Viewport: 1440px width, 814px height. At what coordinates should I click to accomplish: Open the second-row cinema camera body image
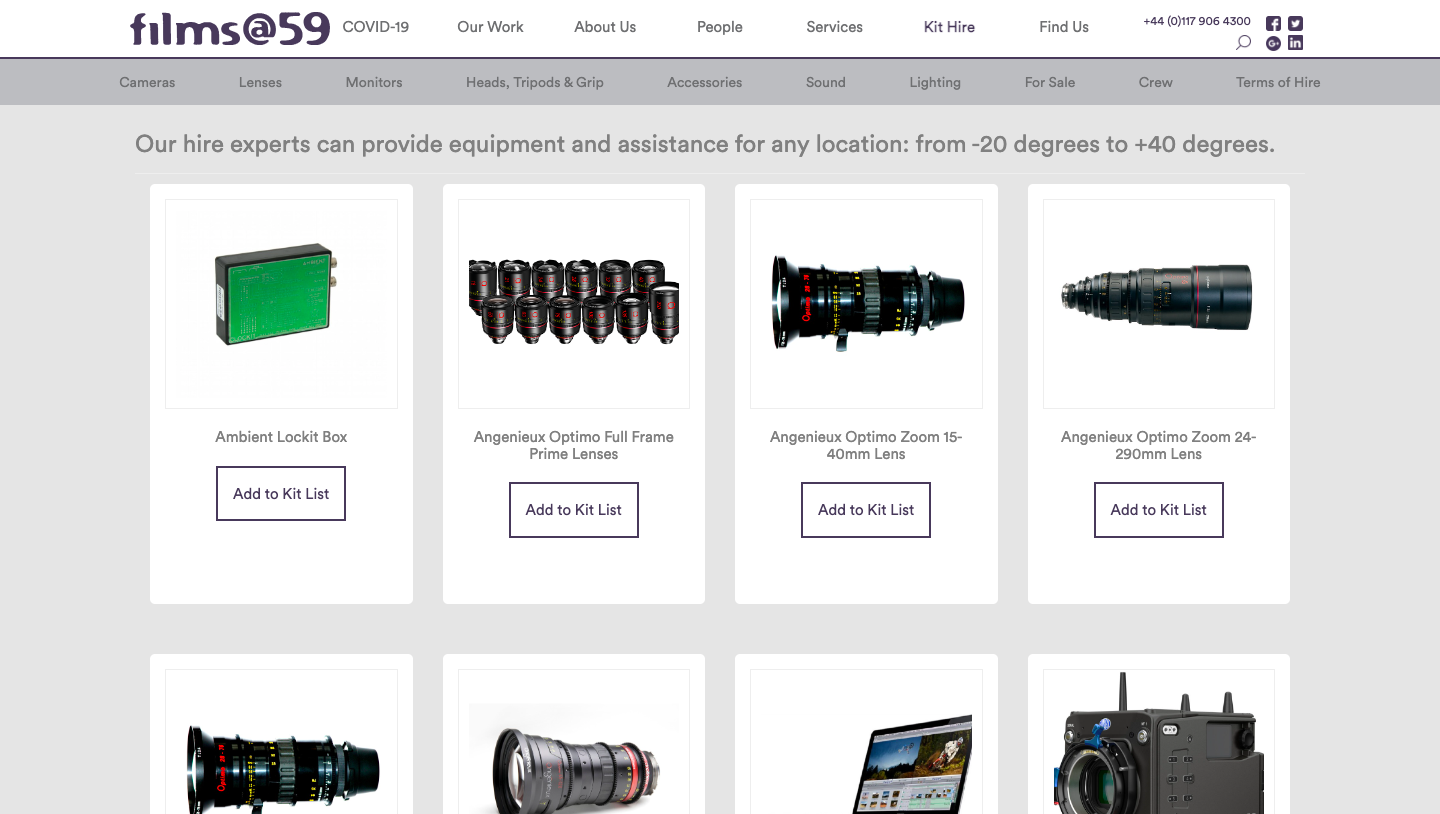click(1159, 742)
